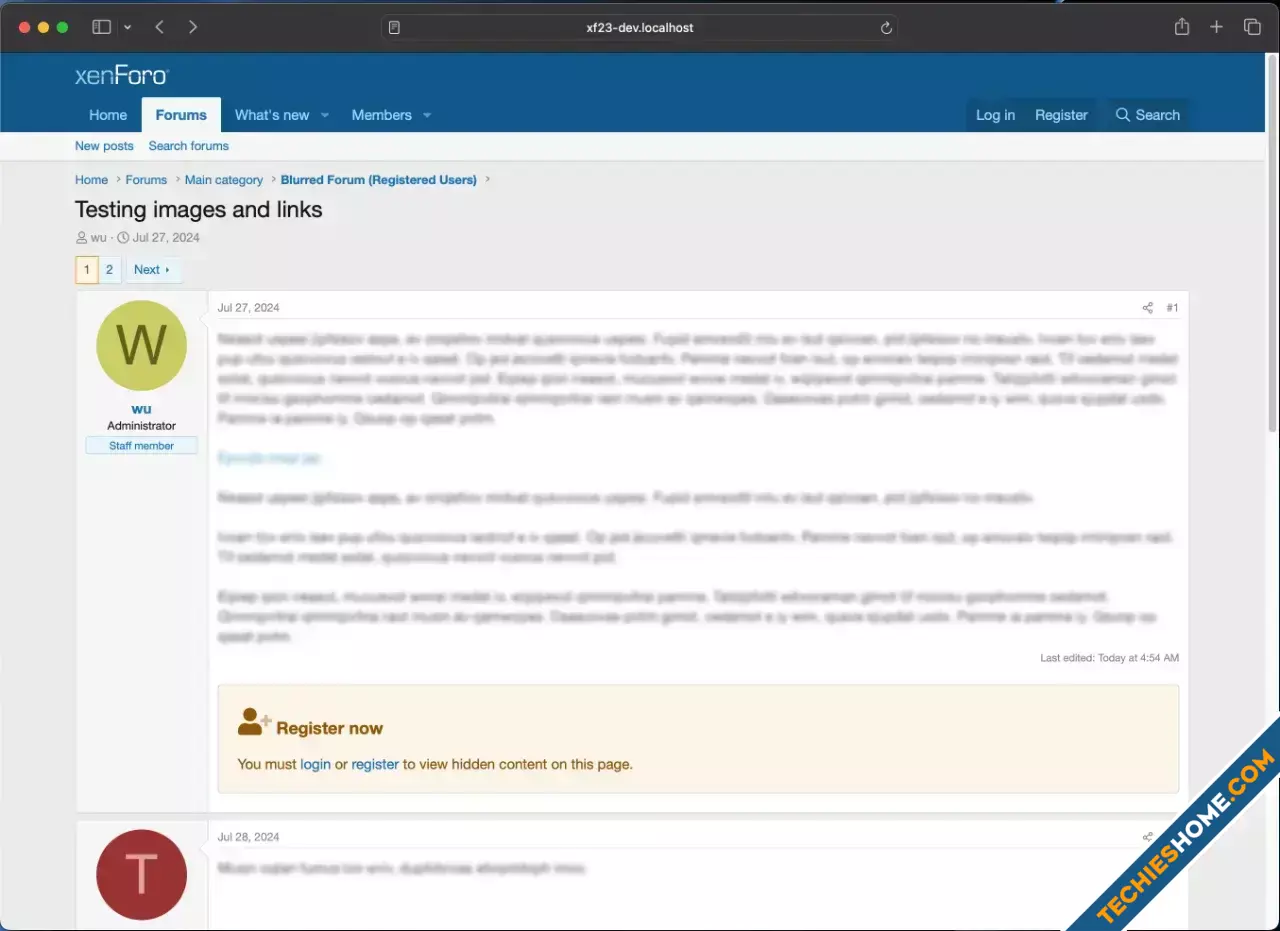Click the W avatar of user wu
This screenshot has width=1280, height=931.
[x=141, y=345]
